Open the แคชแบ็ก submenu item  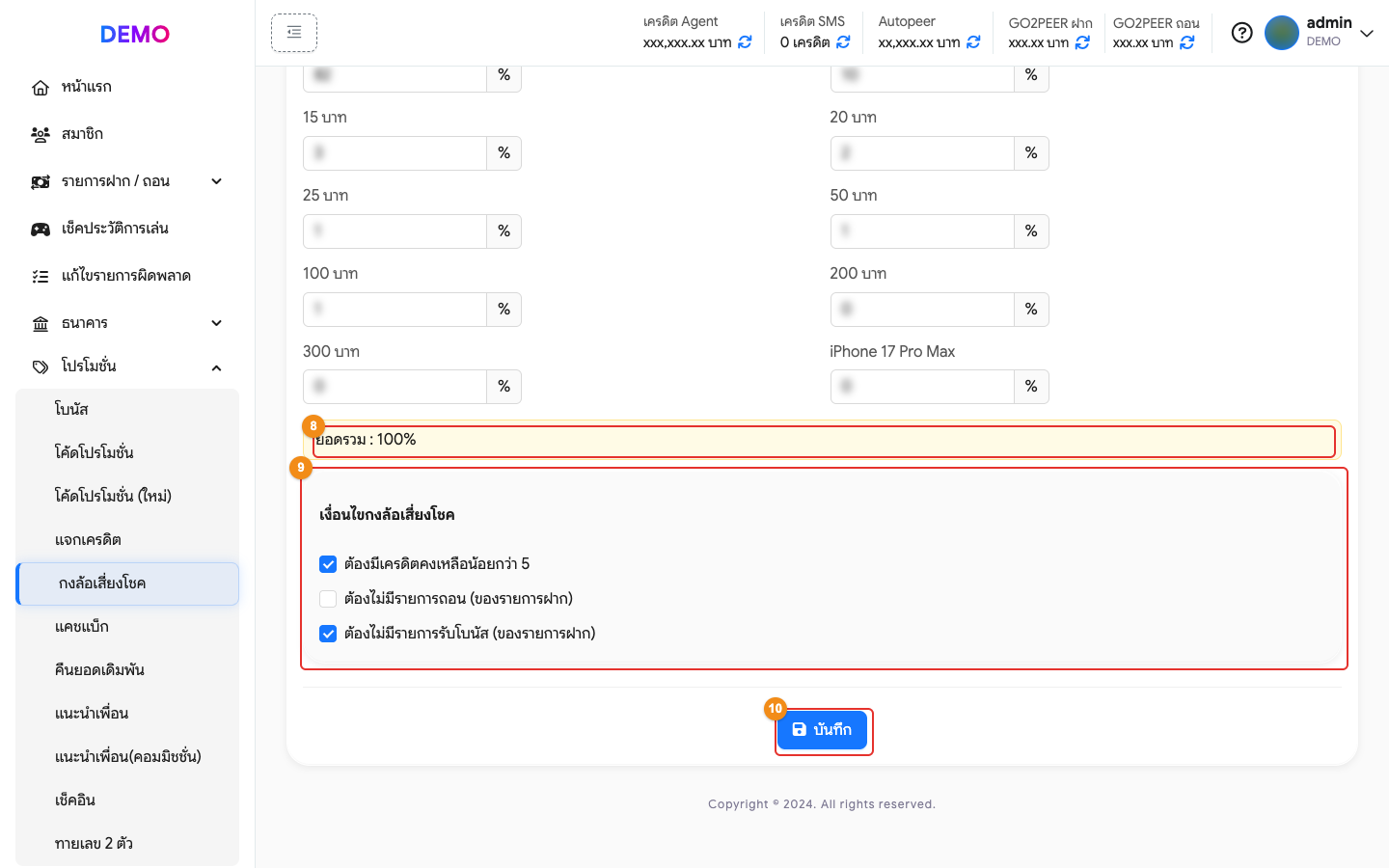click(x=127, y=627)
